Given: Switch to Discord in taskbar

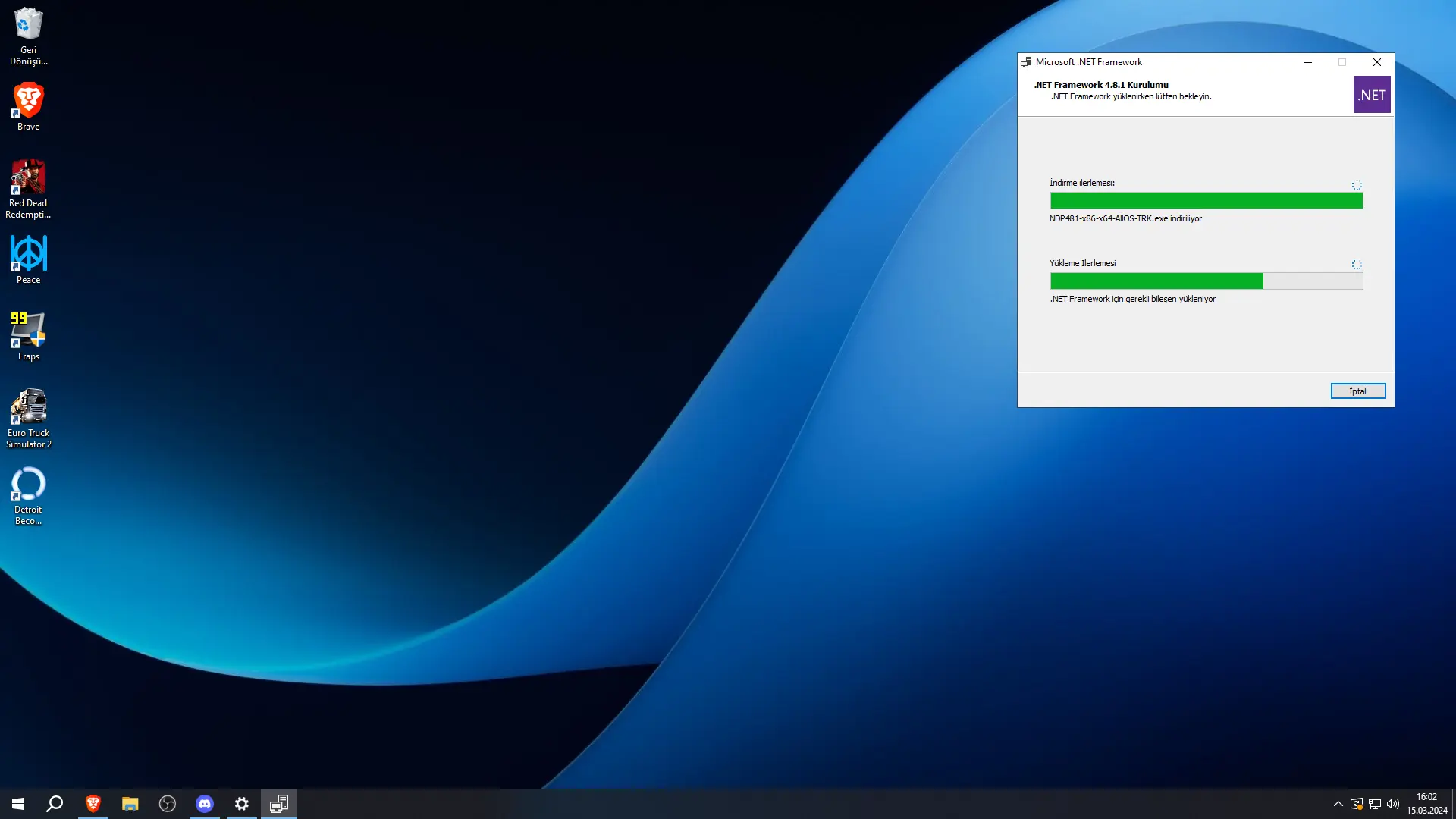Looking at the screenshot, I should tap(205, 804).
